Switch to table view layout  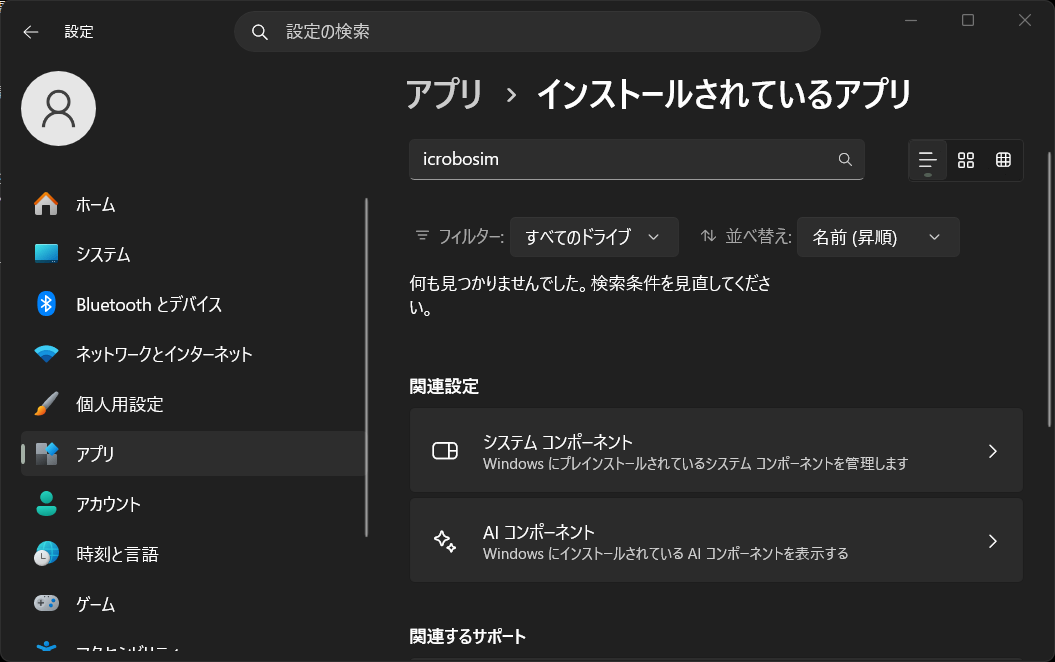pos(1003,160)
